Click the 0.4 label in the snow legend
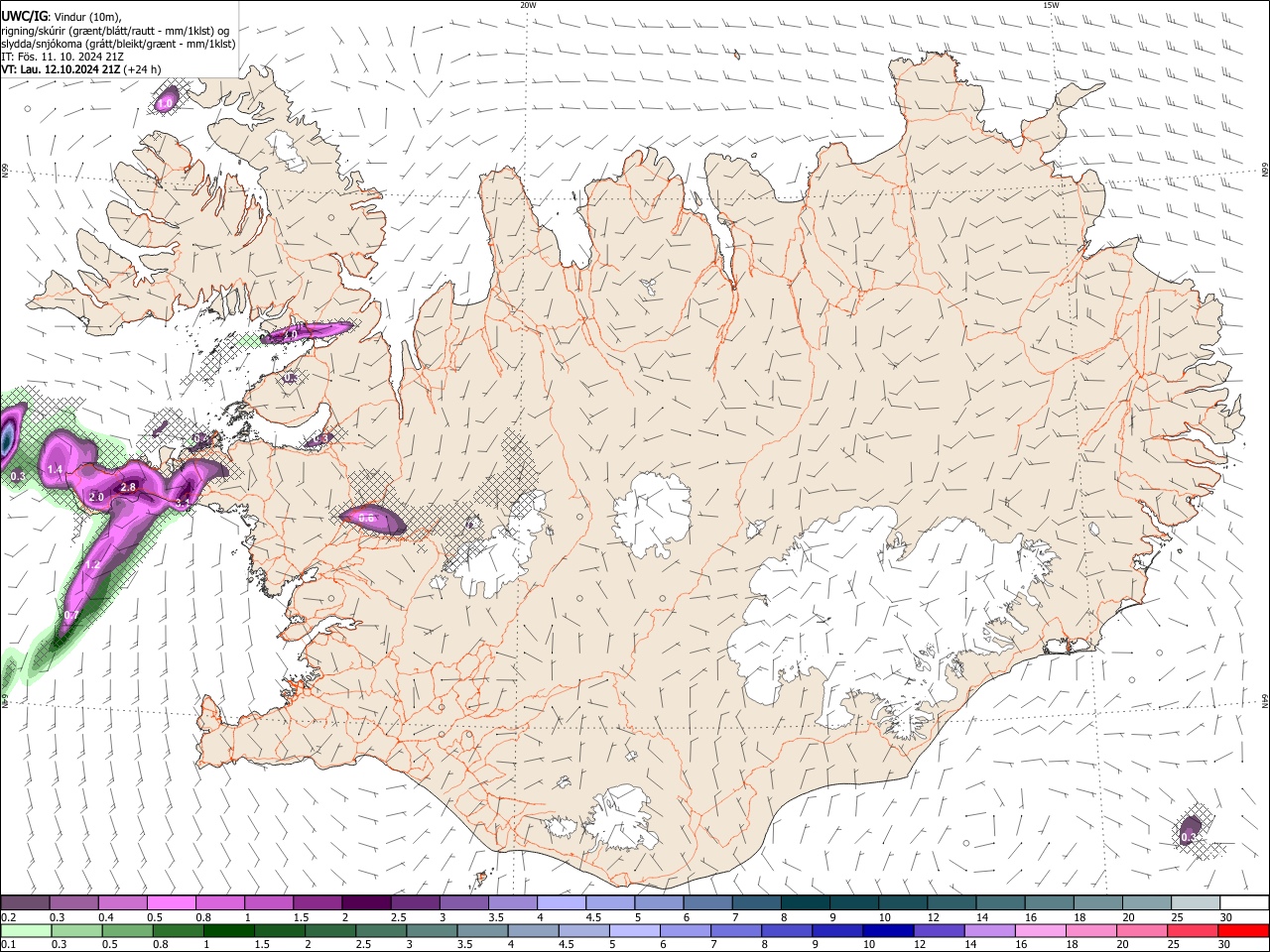Image resolution: width=1270 pixels, height=952 pixels. click(x=106, y=917)
